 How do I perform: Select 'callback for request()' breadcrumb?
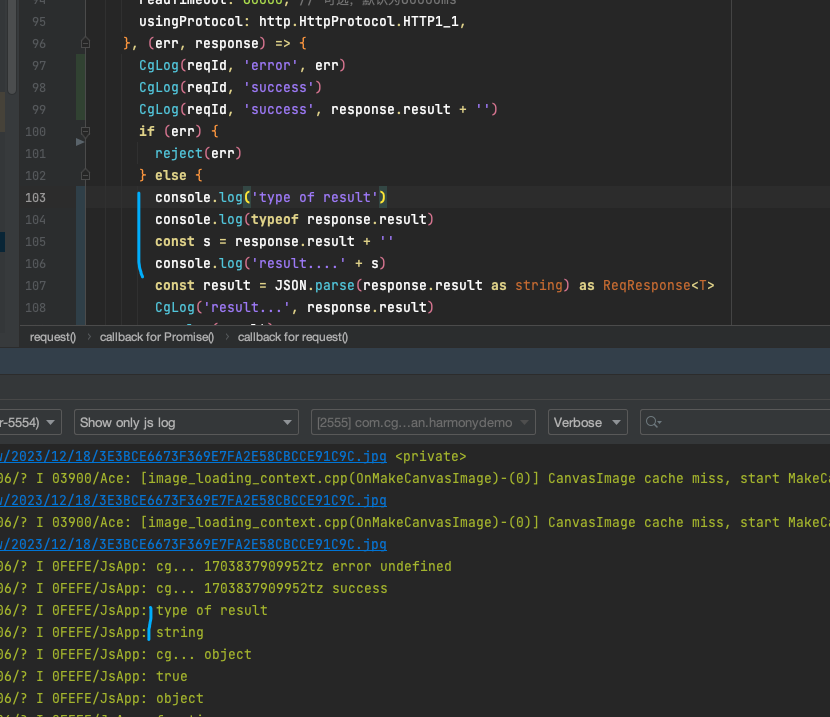[x=293, y=337]
